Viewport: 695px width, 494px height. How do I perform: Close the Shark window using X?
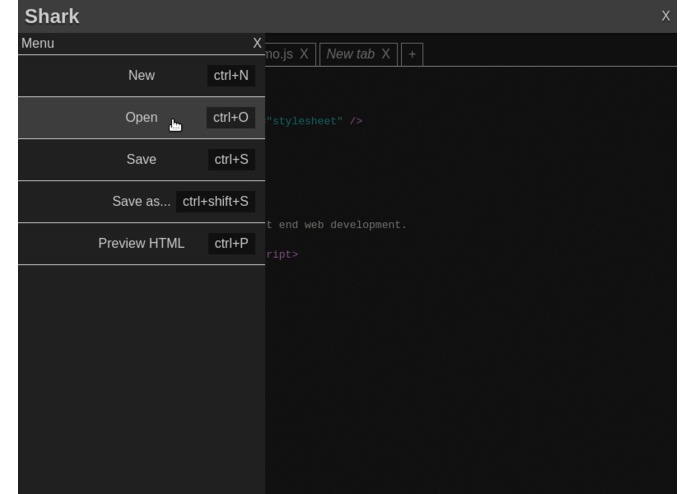(665, 16)
